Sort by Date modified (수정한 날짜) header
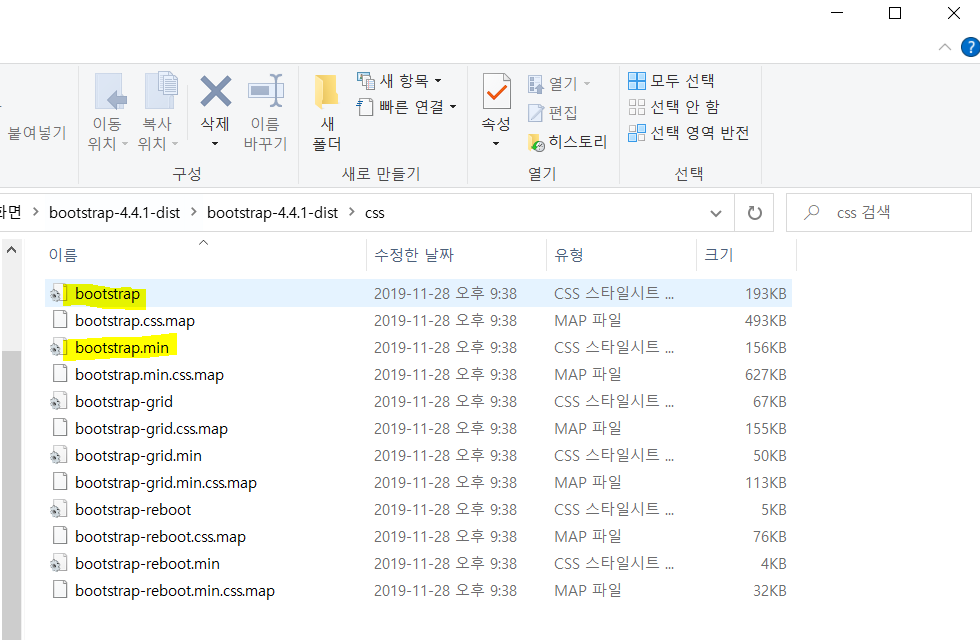This screenshot has width=980, height=640. coord(456,255)
